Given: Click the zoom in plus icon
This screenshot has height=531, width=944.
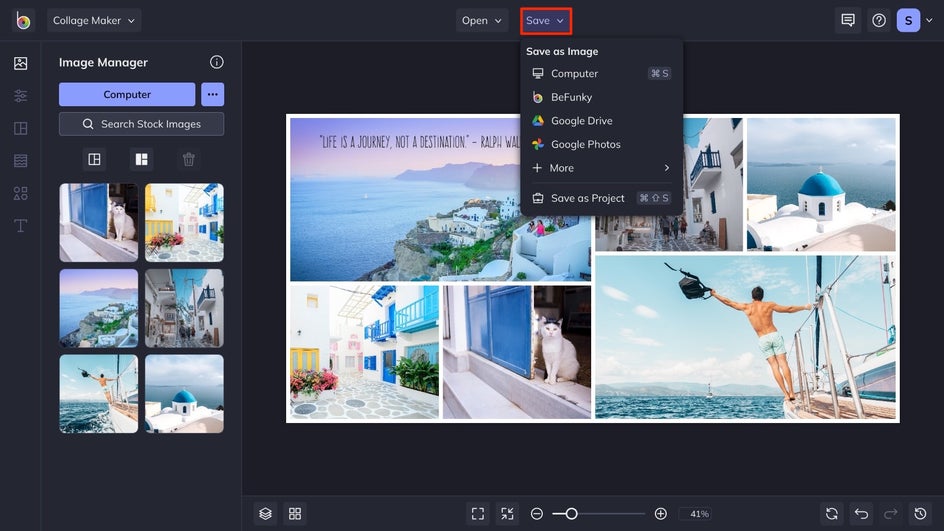Looking at the screenshot, I should 660,514.
